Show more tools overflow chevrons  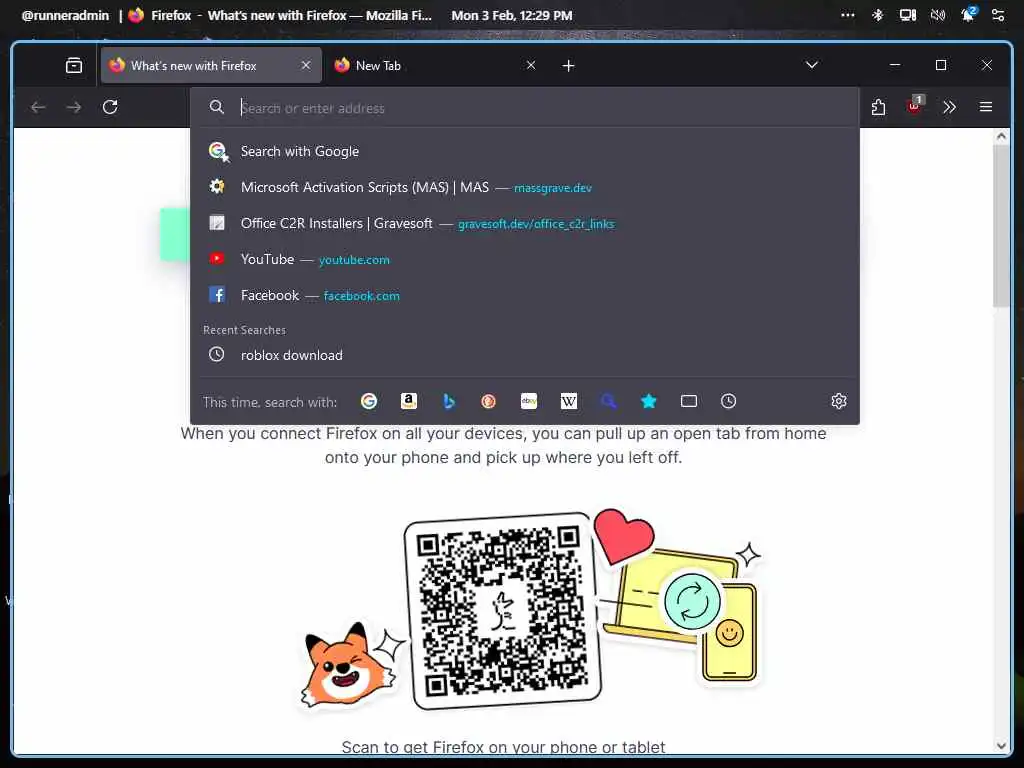[950, 107]
